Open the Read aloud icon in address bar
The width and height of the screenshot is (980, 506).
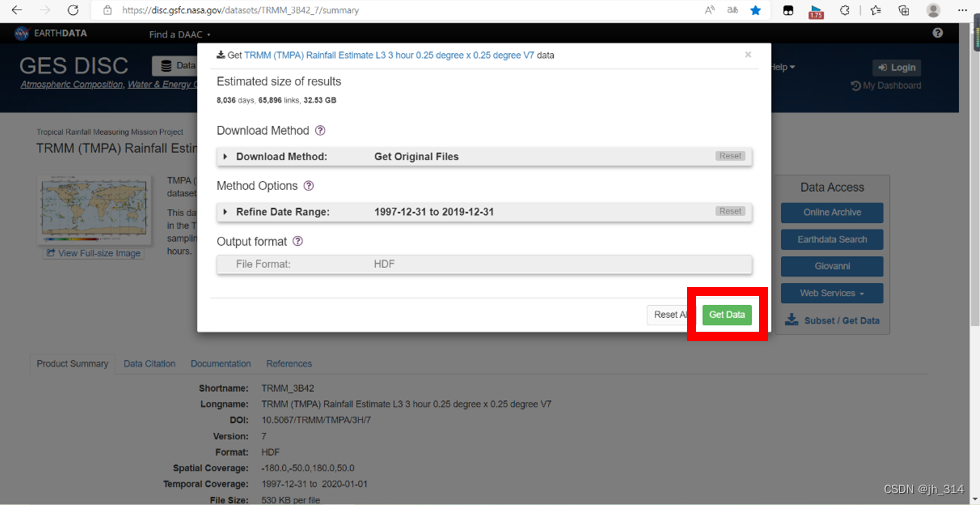(710, 11)
